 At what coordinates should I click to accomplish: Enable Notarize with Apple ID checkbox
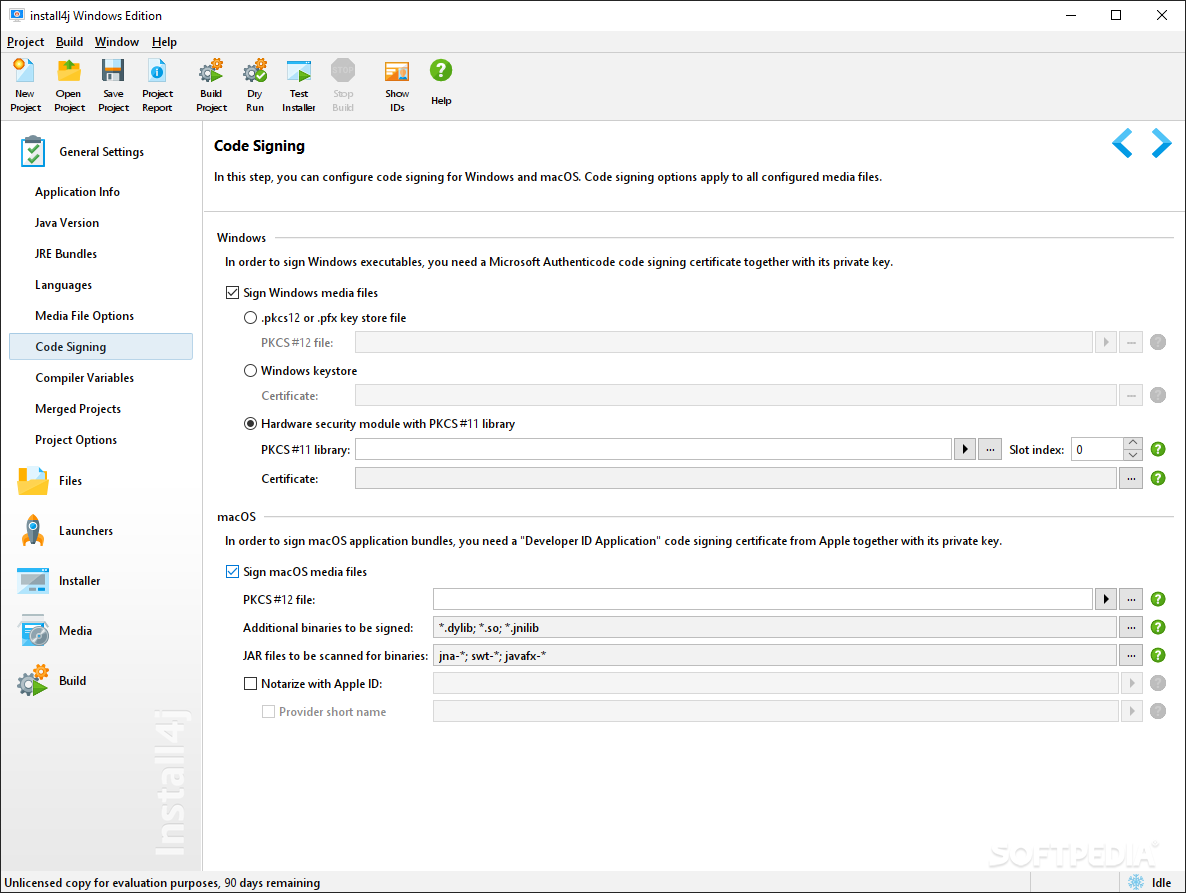click(250, 684)
